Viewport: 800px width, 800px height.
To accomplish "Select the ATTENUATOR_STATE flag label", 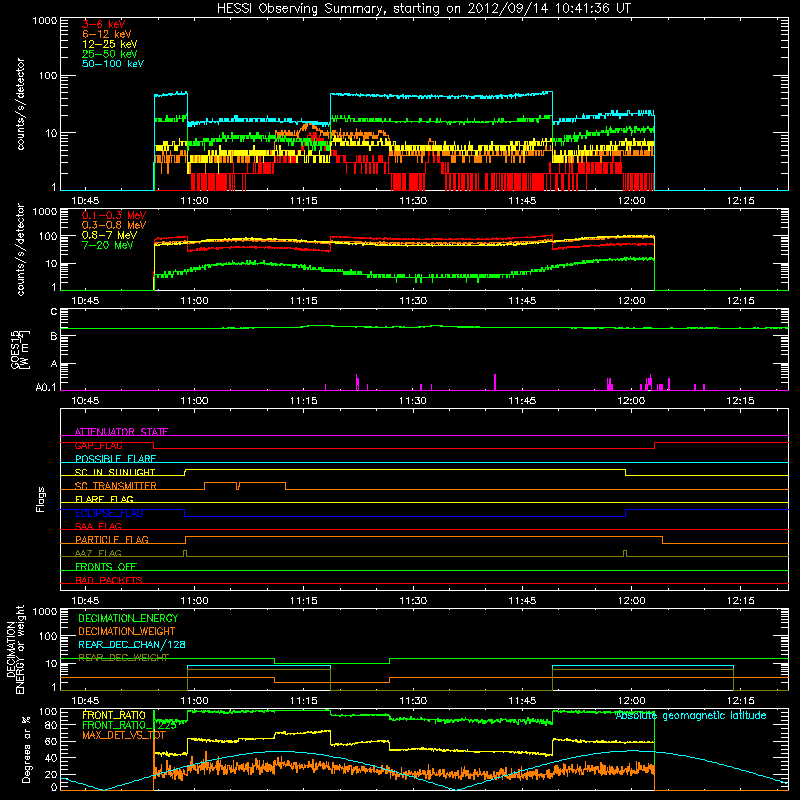I will click(x=121, y=432).
